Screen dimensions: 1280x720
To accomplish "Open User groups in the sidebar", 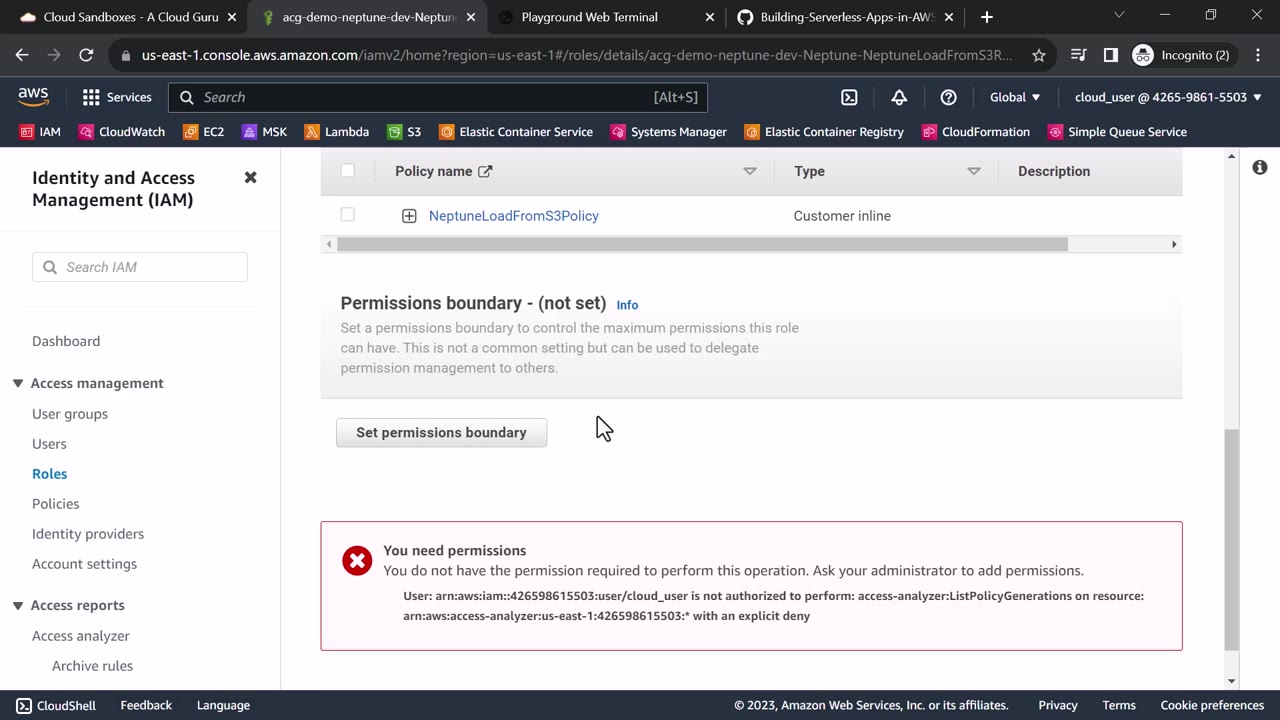I will tap(70, 414).
